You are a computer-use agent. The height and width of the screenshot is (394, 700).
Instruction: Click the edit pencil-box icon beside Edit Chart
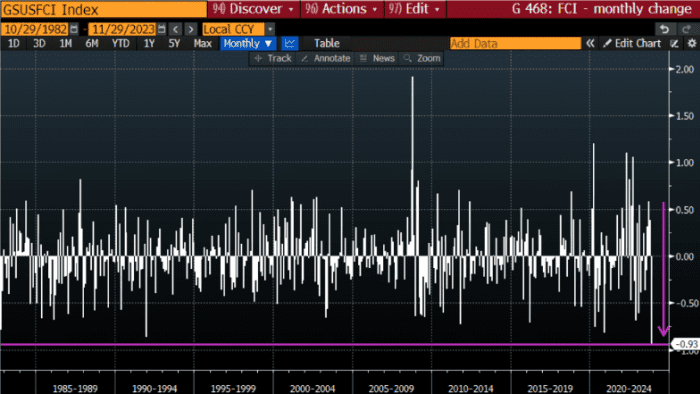[675, 43]
